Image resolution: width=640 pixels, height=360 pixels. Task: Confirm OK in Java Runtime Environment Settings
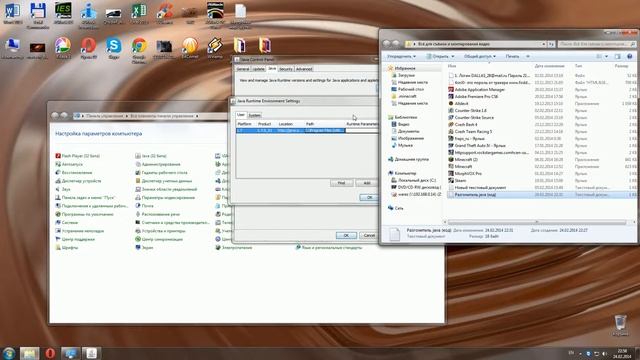click(x=369, y=198)
